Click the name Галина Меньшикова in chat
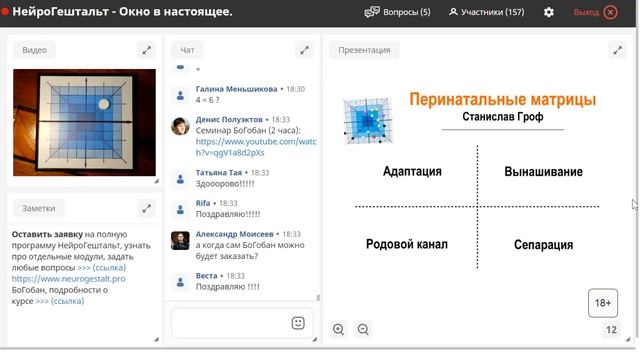The width and height of the screenshot is (640, 360). pos(236,89)
